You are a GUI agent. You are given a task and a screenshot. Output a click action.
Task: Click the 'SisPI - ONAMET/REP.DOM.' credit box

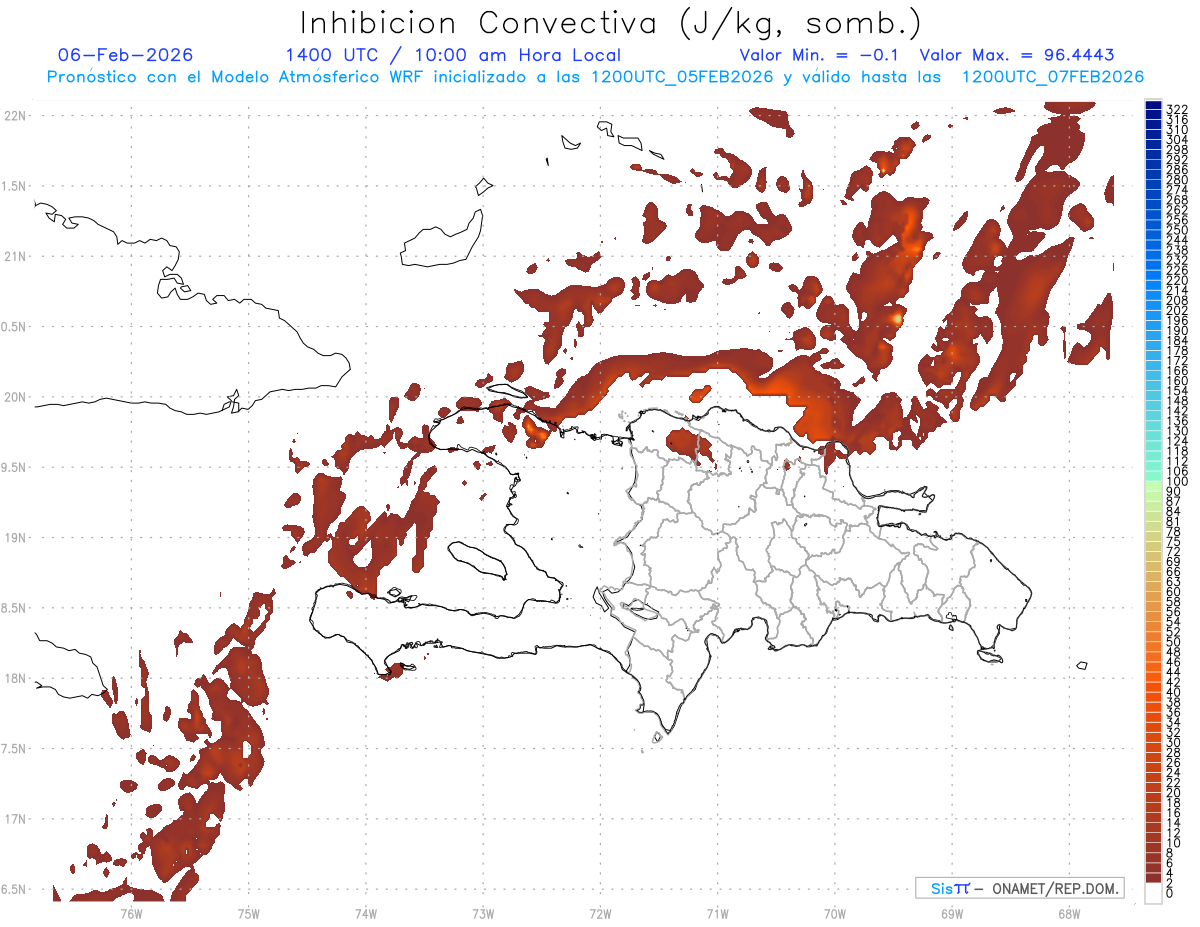(1019, 888)
